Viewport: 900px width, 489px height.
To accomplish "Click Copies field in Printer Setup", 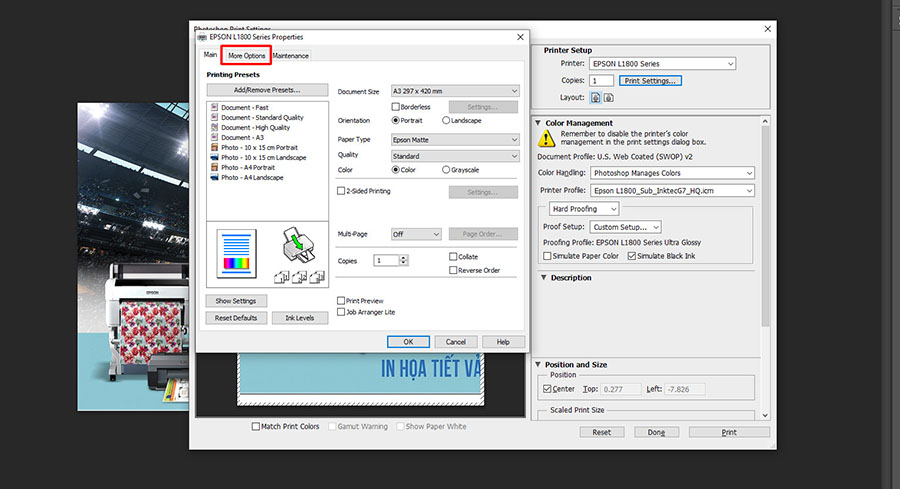I will point(602,81).
